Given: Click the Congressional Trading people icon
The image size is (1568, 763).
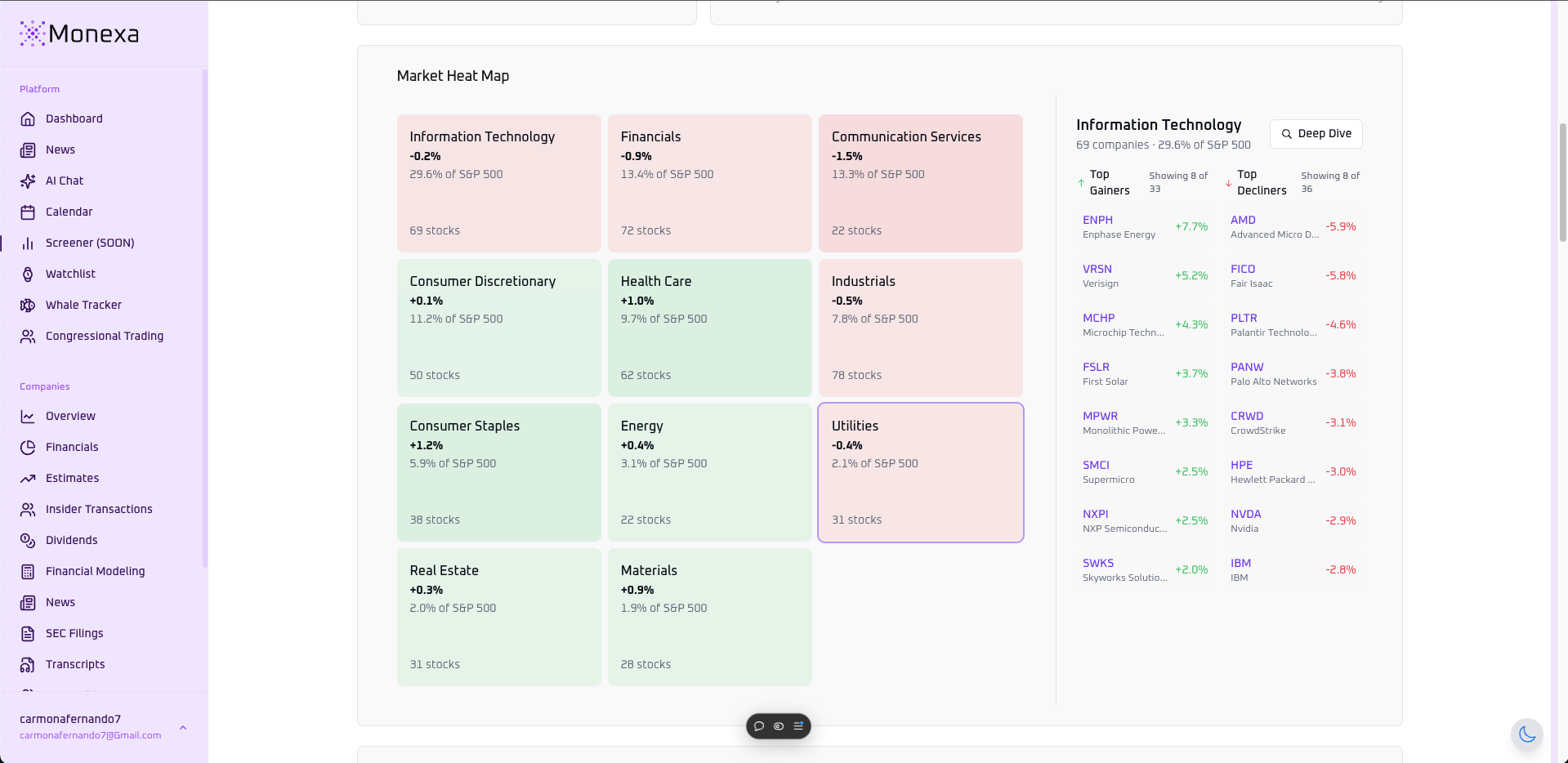Looking at the screenshot, I should tap(28, 336).
